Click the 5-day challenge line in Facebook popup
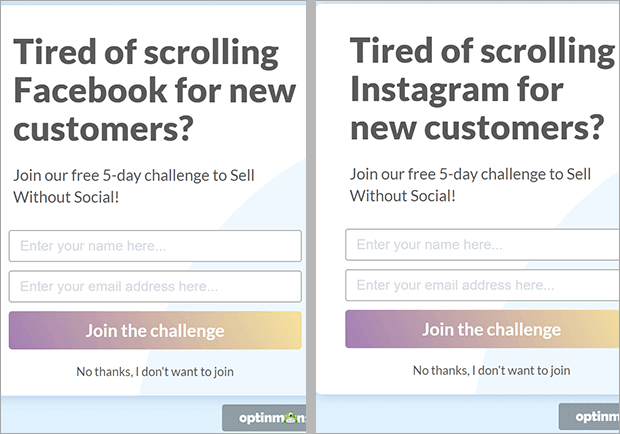The image size is (620, 434). click(x=134, y=174)
